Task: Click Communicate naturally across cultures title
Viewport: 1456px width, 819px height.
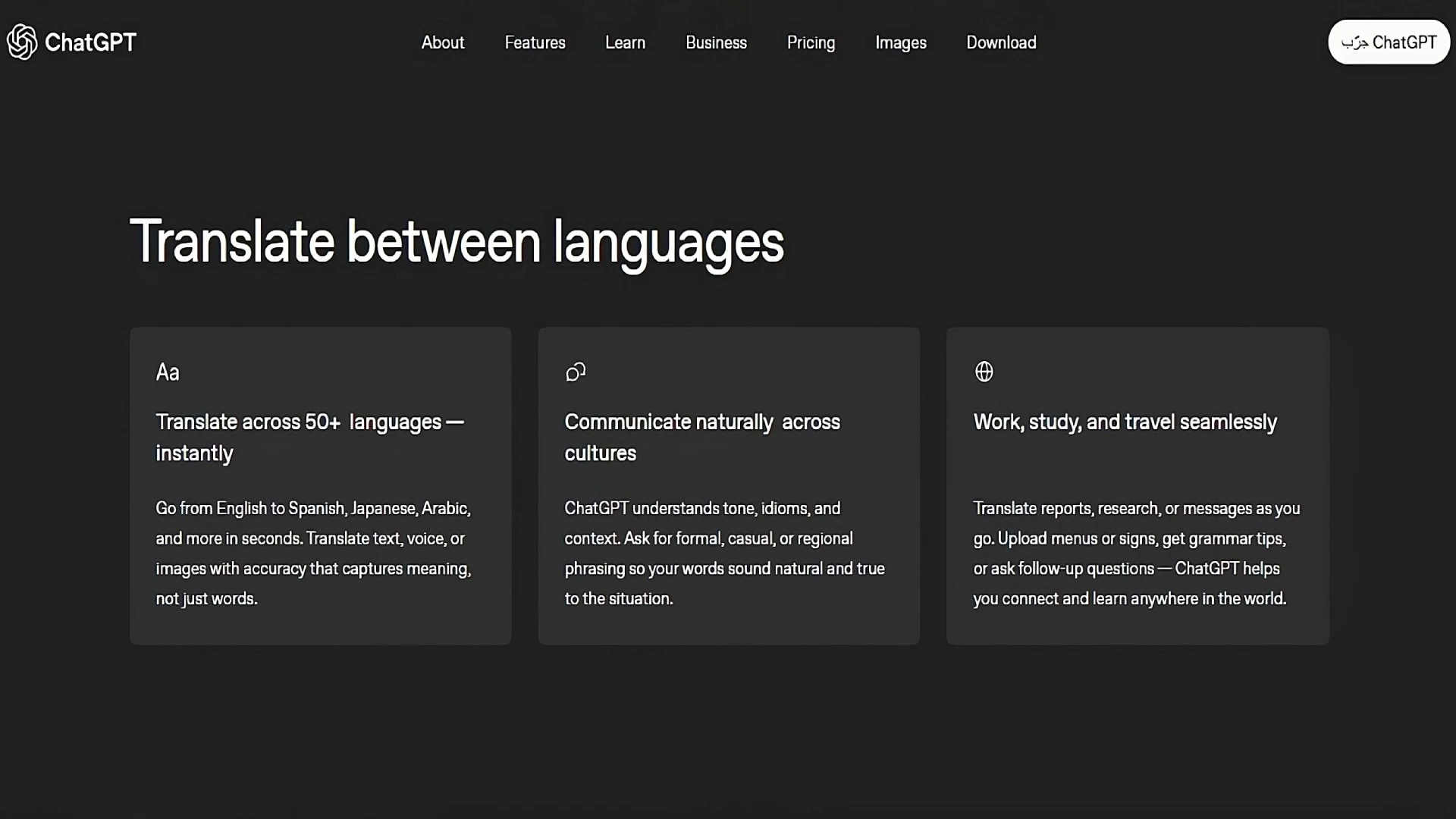Action: pos(701,437)
